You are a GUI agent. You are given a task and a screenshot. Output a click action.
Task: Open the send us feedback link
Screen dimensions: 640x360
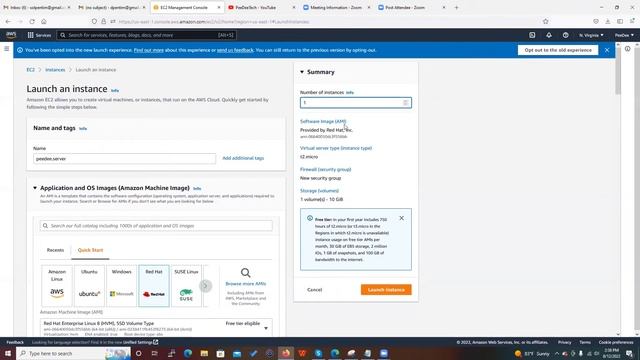coord(235,50)
